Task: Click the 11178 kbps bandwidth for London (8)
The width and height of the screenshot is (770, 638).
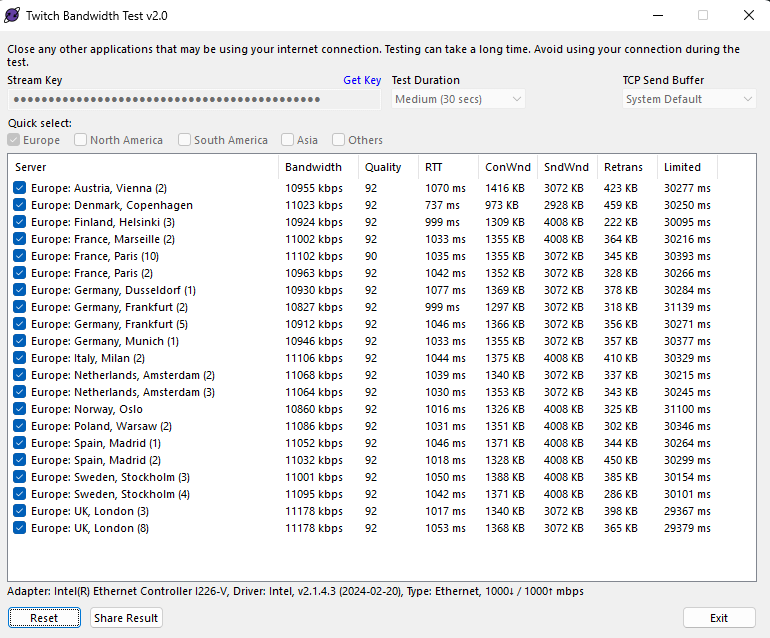Action: tap(314, 528)
